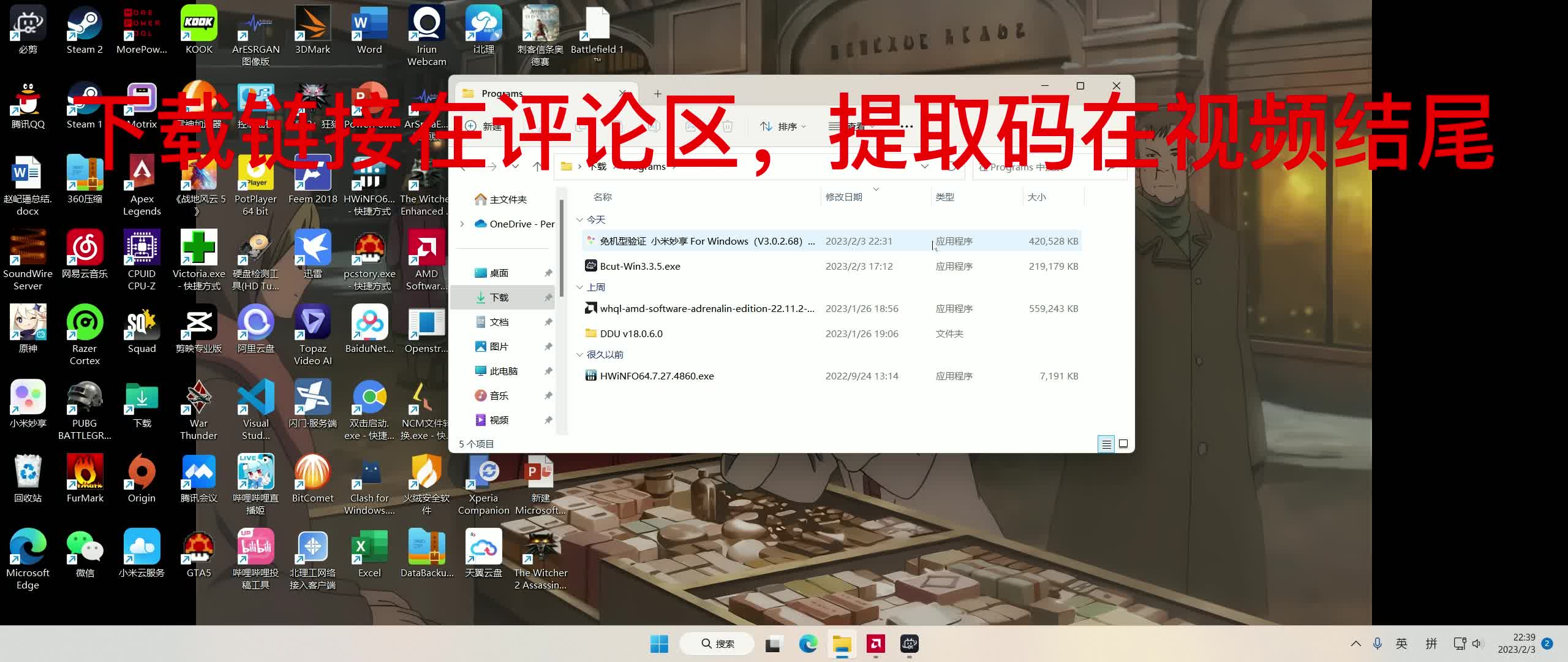
Task: Switch to details view layout
Action: click(x=1106, y=444)
